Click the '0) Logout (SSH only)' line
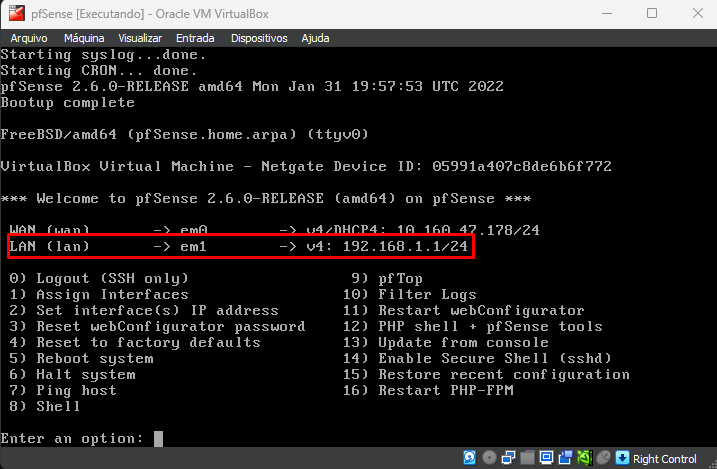The height and width of the screenshot is (469, 717). click(x=99, y=278)
